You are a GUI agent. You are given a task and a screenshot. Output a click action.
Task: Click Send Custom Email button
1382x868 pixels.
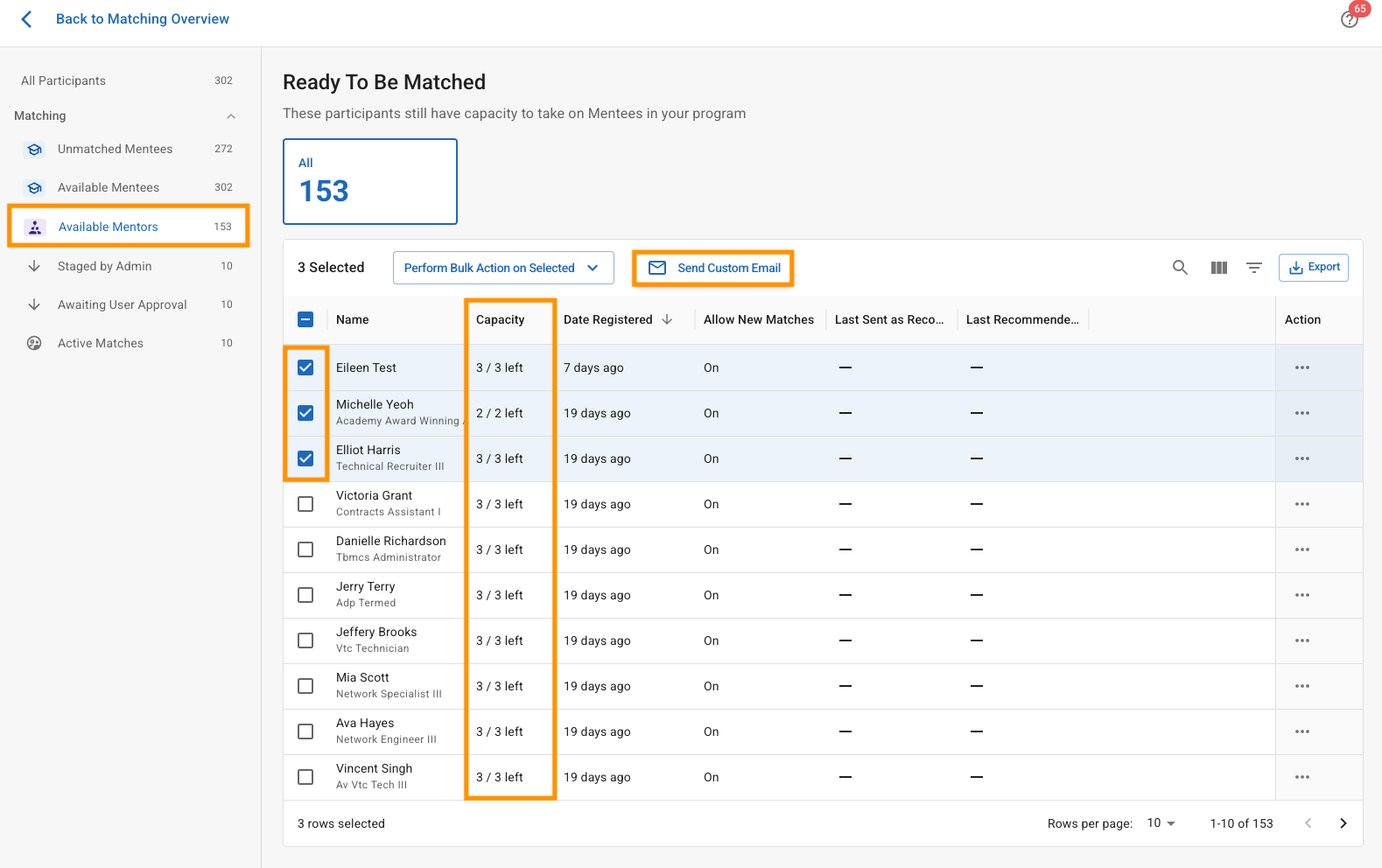[713, 268]
